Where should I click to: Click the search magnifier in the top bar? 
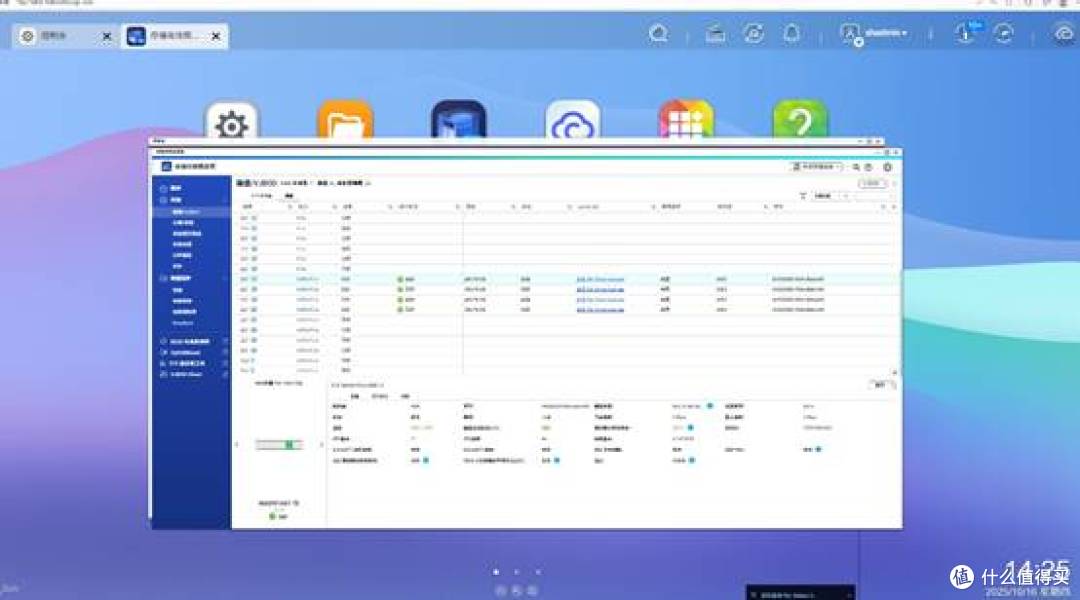658,33
